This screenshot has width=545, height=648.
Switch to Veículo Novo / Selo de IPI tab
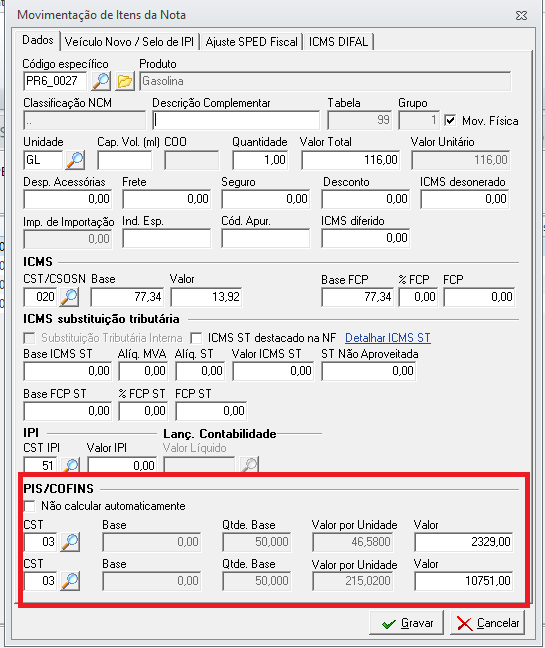click(x=129, y=42)
